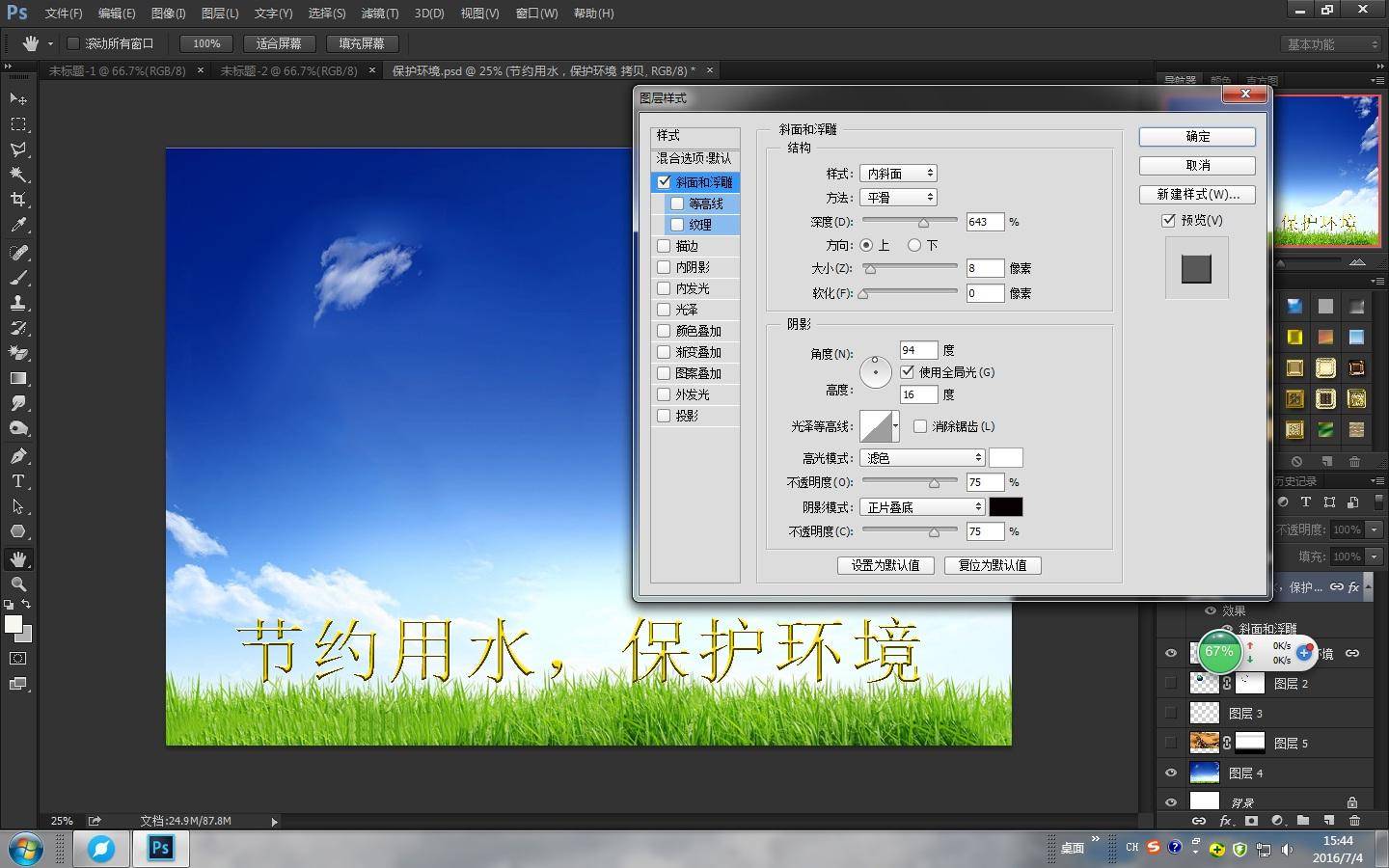Toggle visibility of 图层 4
1389x868 pixels.
[1171, 773]
